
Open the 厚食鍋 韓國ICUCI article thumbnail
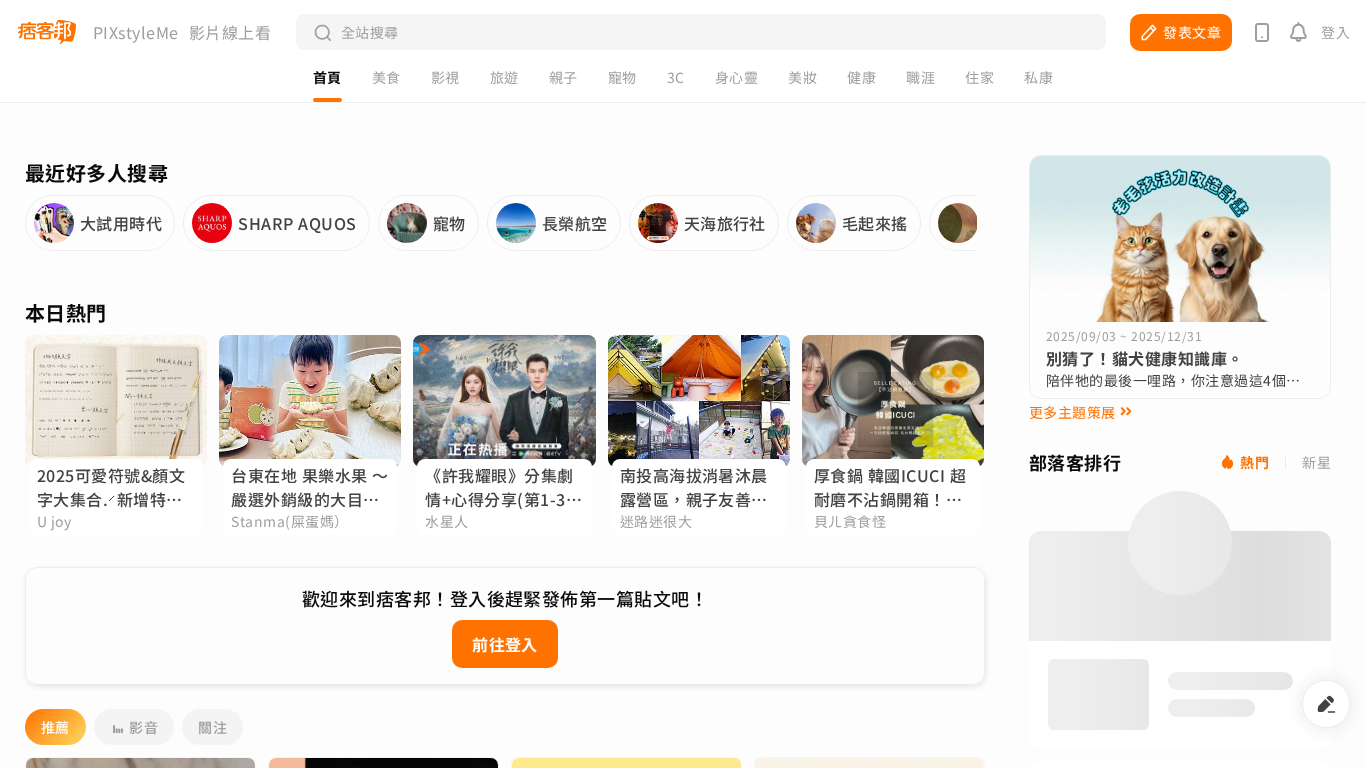pos(893,400)
